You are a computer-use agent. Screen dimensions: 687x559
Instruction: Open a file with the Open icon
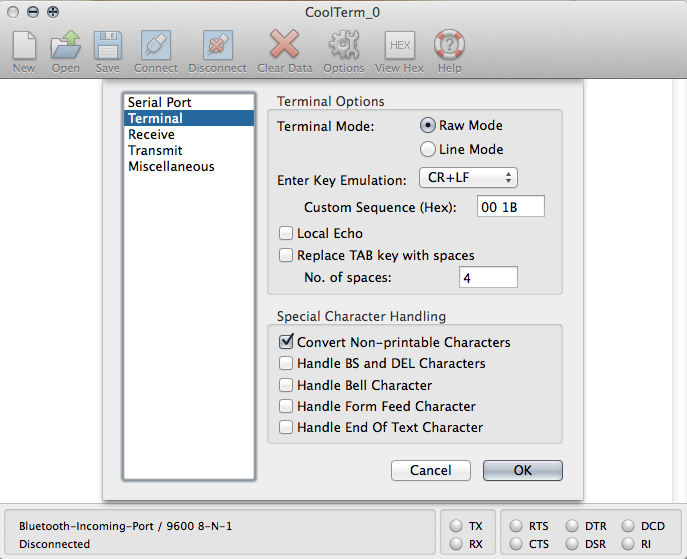[x=66, y=45]
